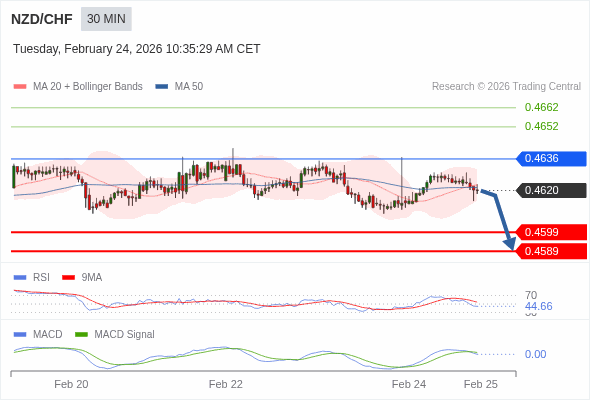The width and height of the screenshot is (590, 400).
Task: Click the 0.4599 red support tag
Action: [x=551, y=232]
